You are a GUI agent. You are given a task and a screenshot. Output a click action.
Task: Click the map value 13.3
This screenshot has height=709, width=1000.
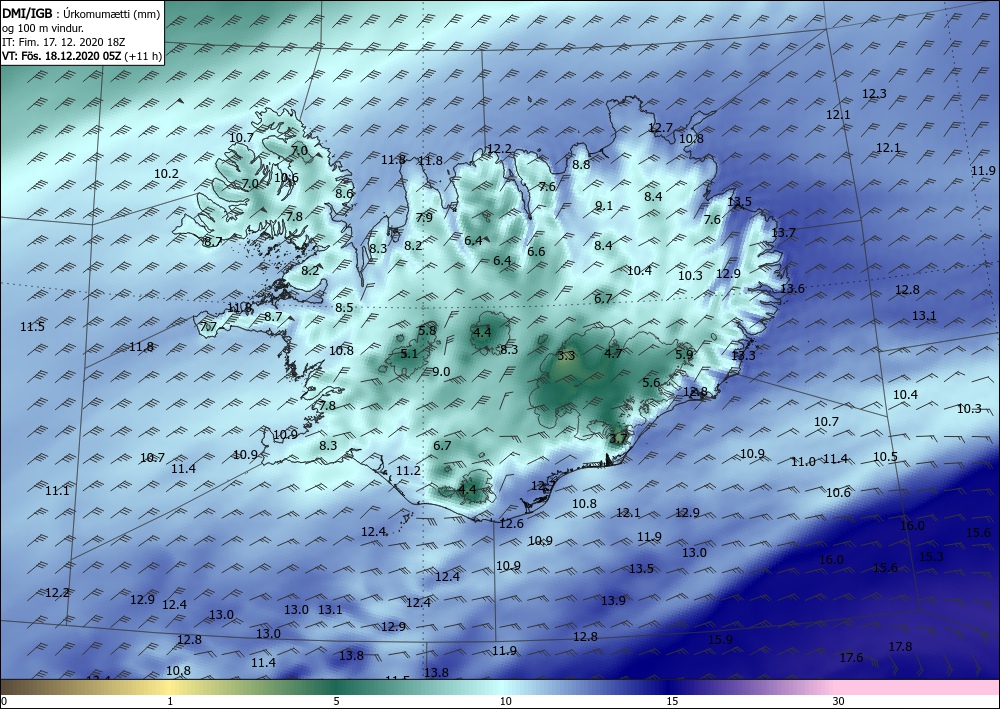coord(744,355)
